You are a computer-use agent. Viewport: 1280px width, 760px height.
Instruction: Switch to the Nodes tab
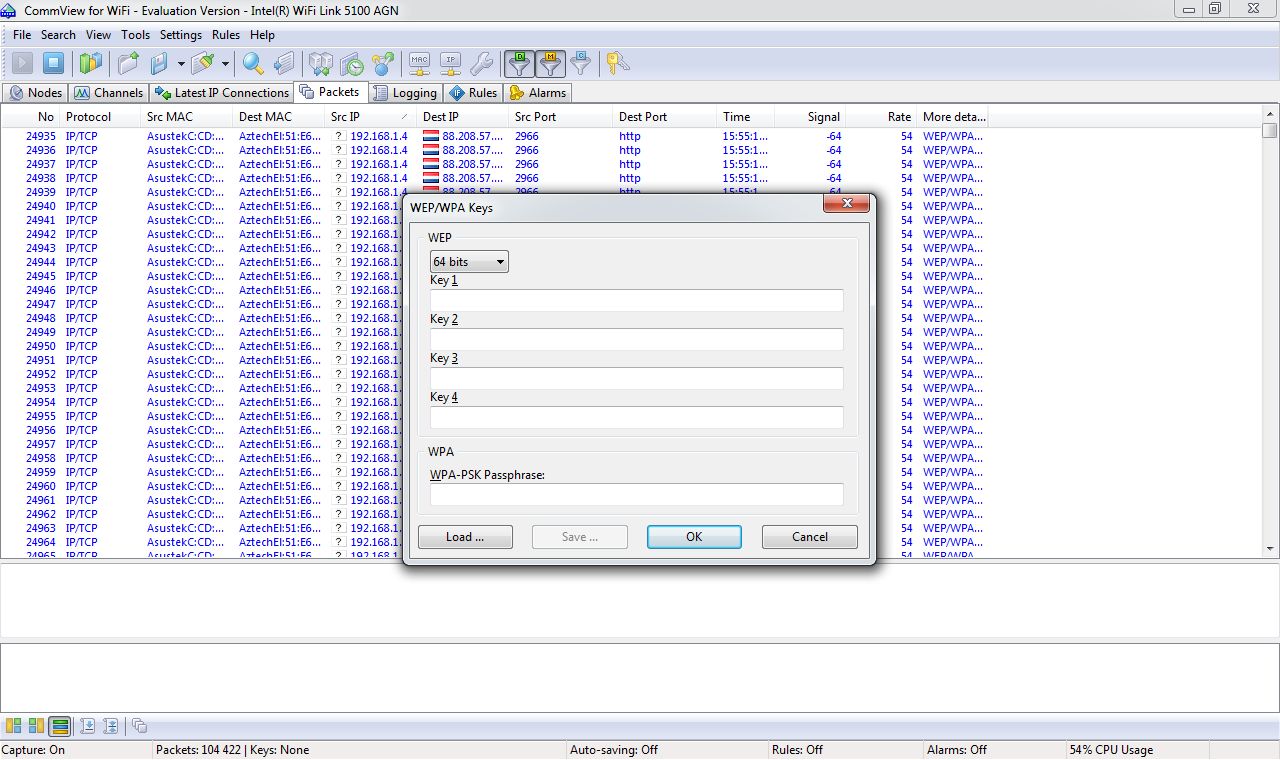(x=35, y=93)
